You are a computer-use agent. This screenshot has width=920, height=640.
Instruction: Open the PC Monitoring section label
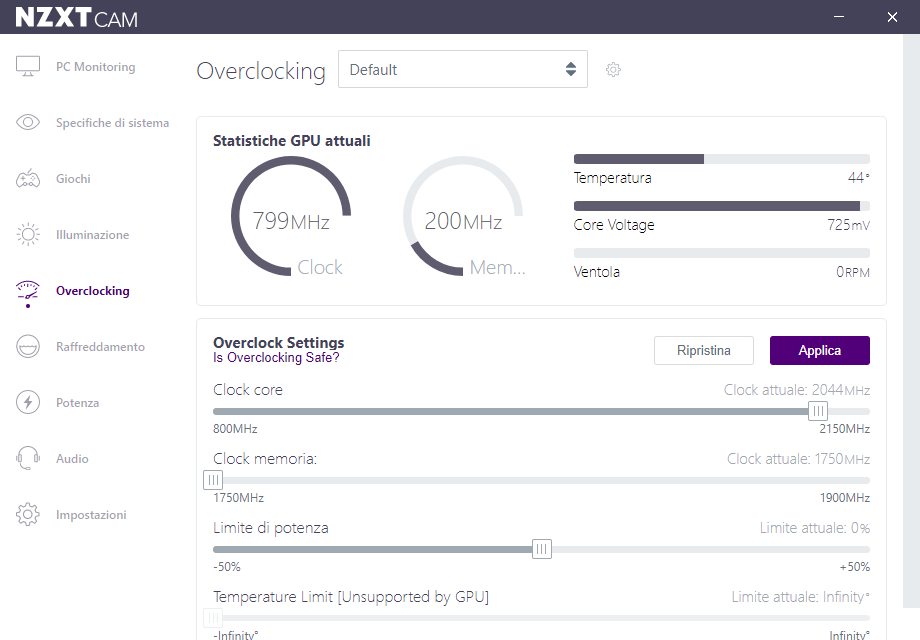tap(95, 67)
